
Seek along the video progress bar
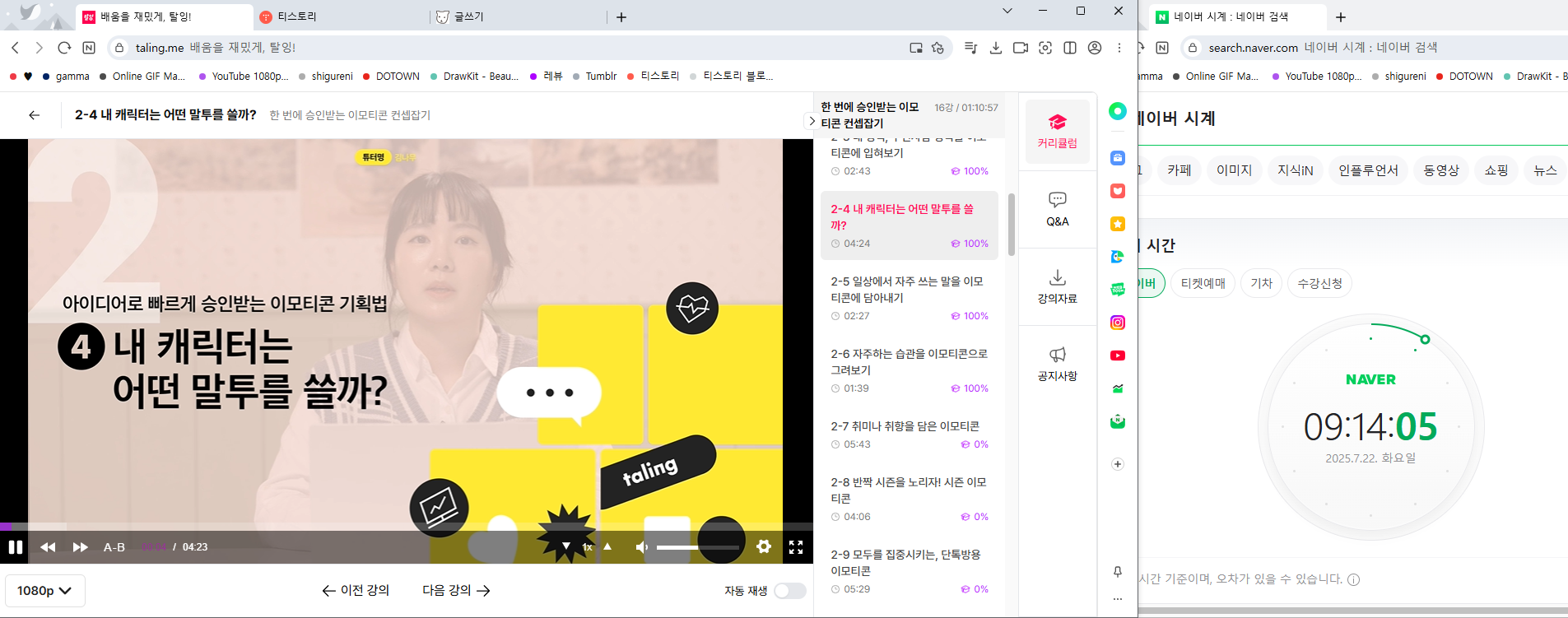pyautogui.click(x=407, y=527)
